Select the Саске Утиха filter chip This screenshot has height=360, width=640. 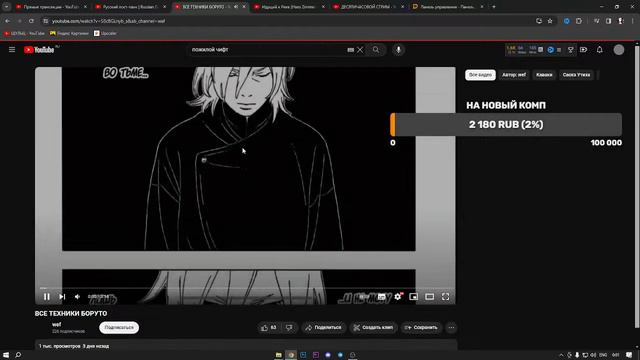click(576, 75)
